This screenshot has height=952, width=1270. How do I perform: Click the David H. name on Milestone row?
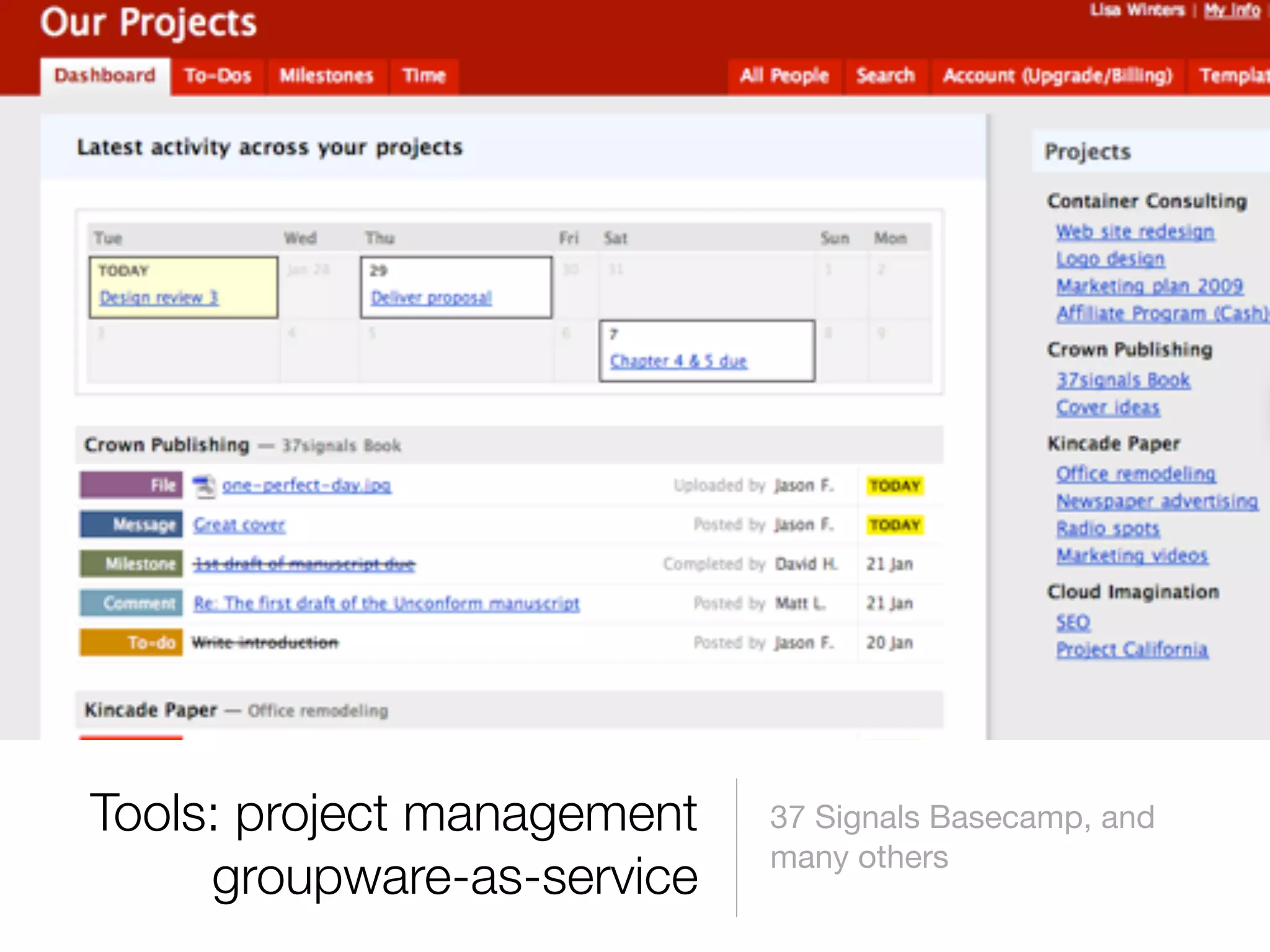(x=806, y=564)
